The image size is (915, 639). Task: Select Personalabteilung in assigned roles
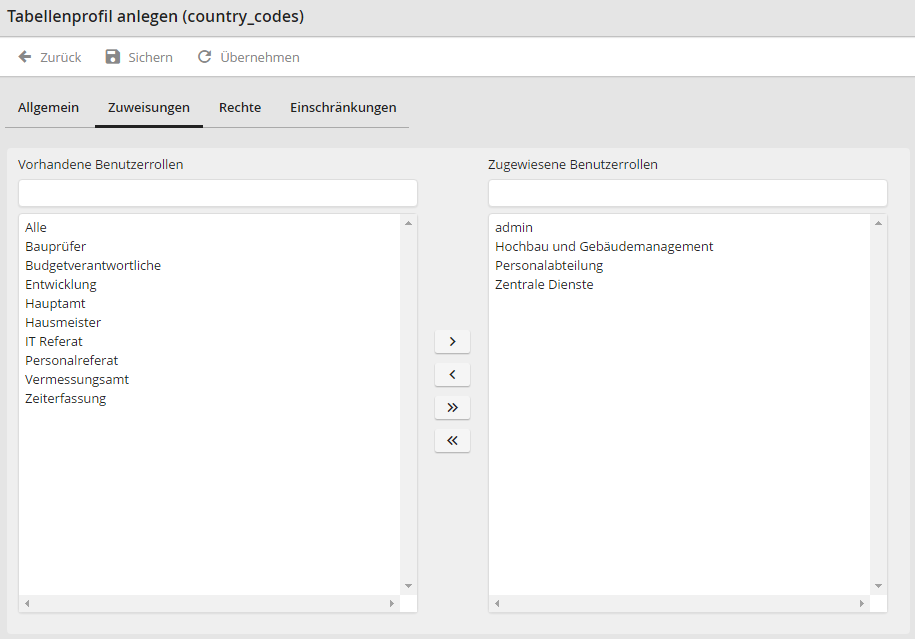(x=549, y=266)
